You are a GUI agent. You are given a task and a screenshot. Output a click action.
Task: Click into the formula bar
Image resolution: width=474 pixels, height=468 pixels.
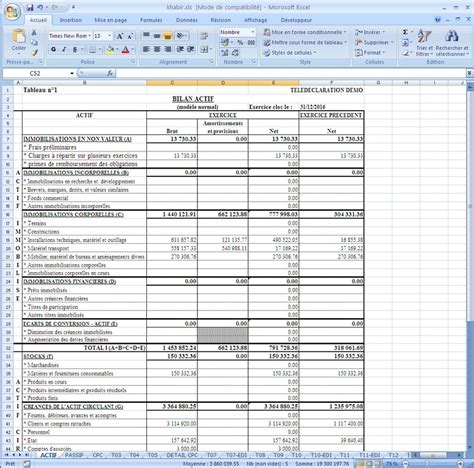click(x=290, y=73)
